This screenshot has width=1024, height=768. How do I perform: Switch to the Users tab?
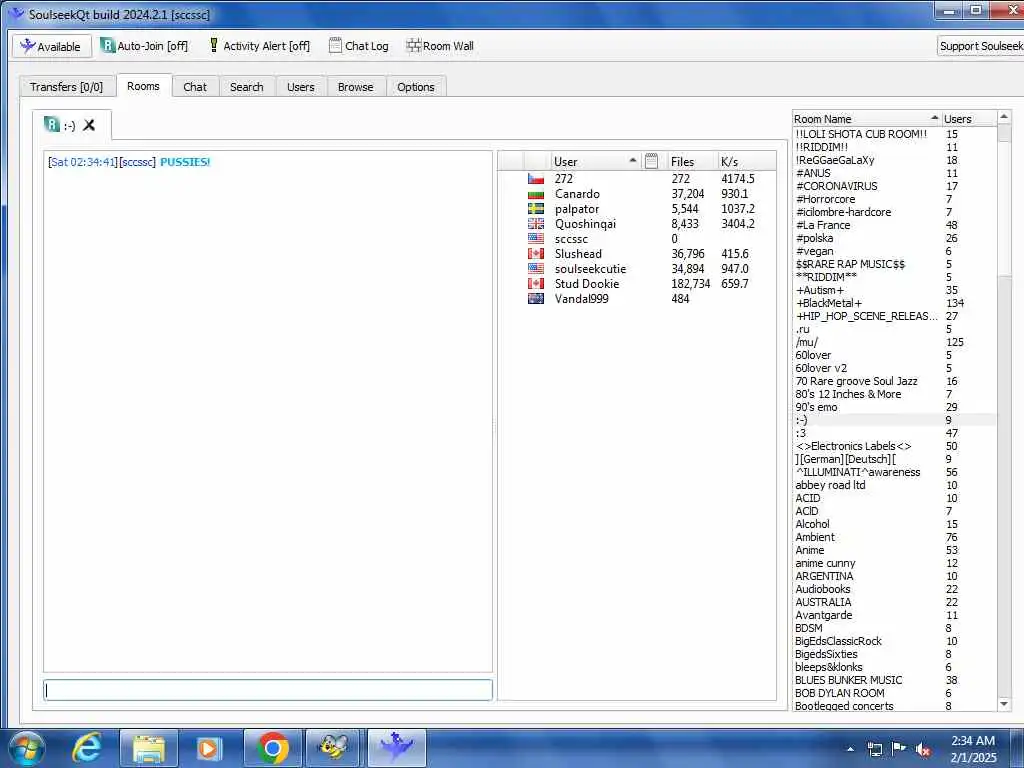(x=300, y=87)
